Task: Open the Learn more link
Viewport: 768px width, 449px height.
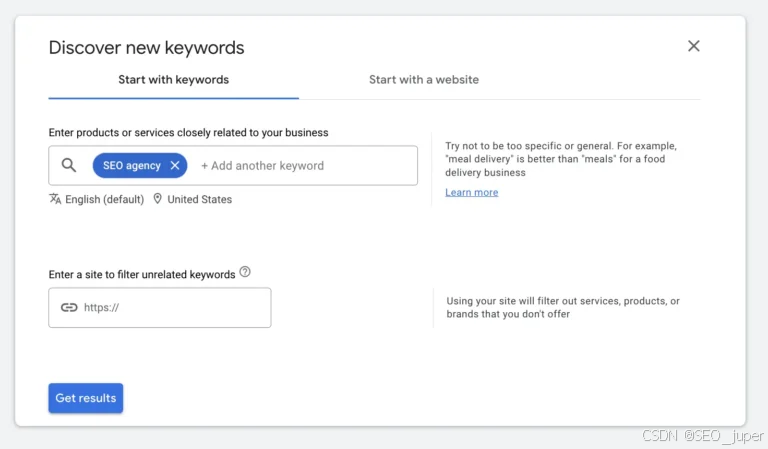Action: [x=471, y=192]
